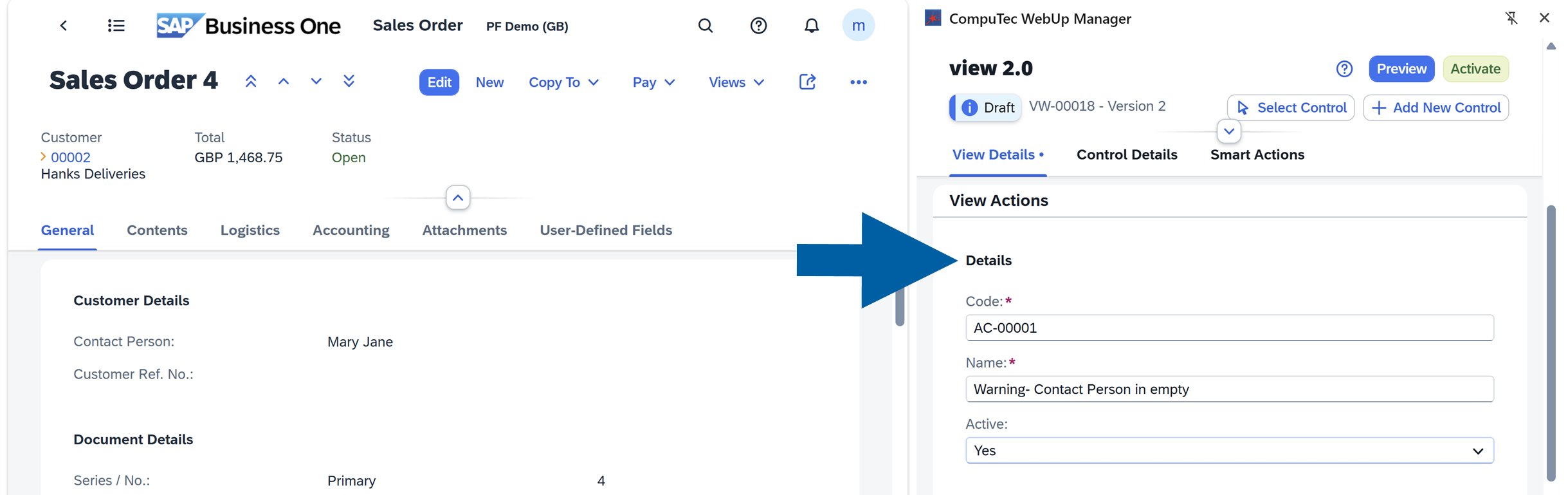Expand the WebUp view header chevron
The image size is (1568, 495).
1228,131
